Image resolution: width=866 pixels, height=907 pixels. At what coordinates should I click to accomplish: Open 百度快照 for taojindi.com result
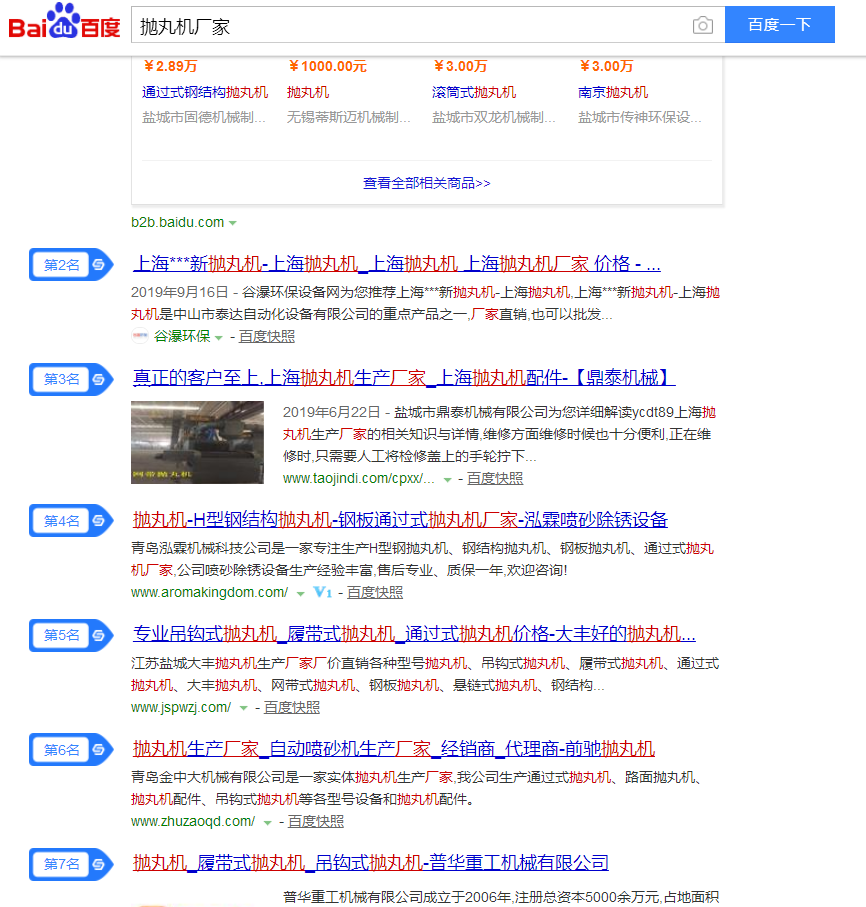[495, 478]
